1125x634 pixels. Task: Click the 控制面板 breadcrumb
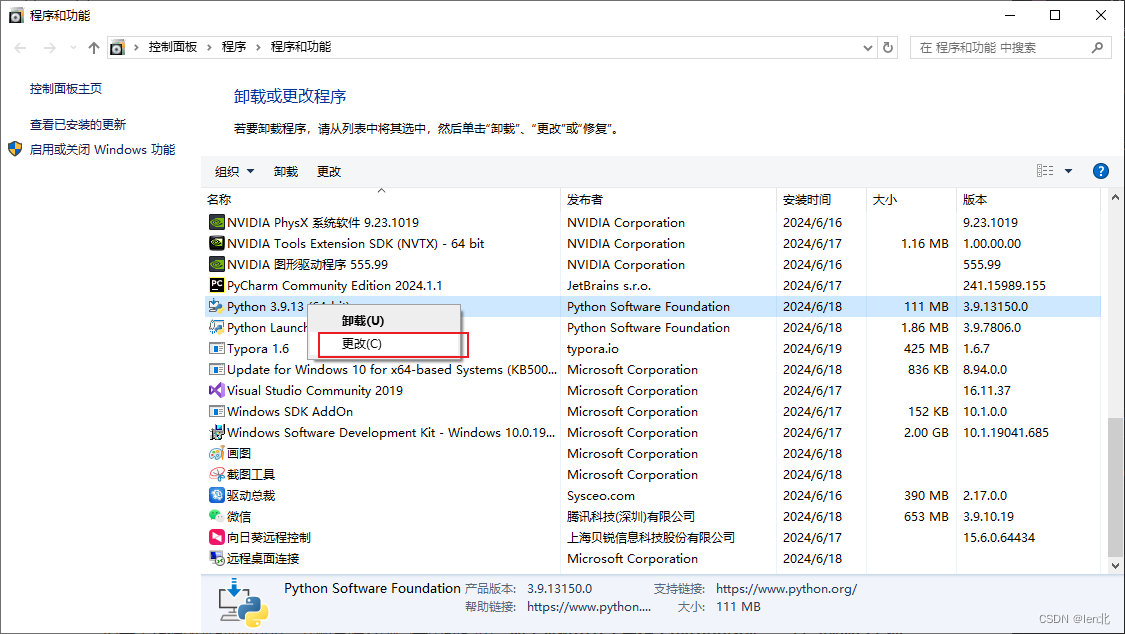coord(173,47)
